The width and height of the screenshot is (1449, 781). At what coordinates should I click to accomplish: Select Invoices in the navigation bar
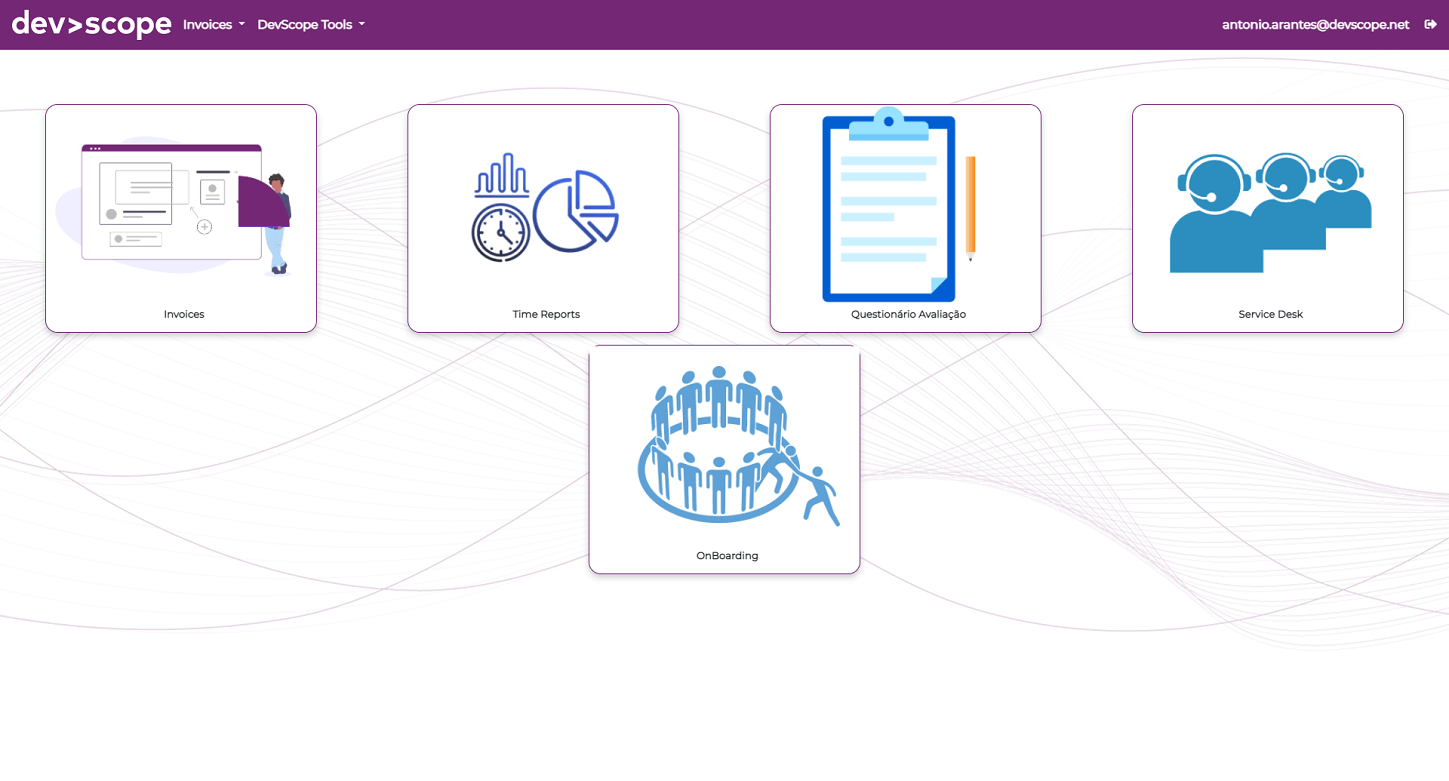[206, 24]
